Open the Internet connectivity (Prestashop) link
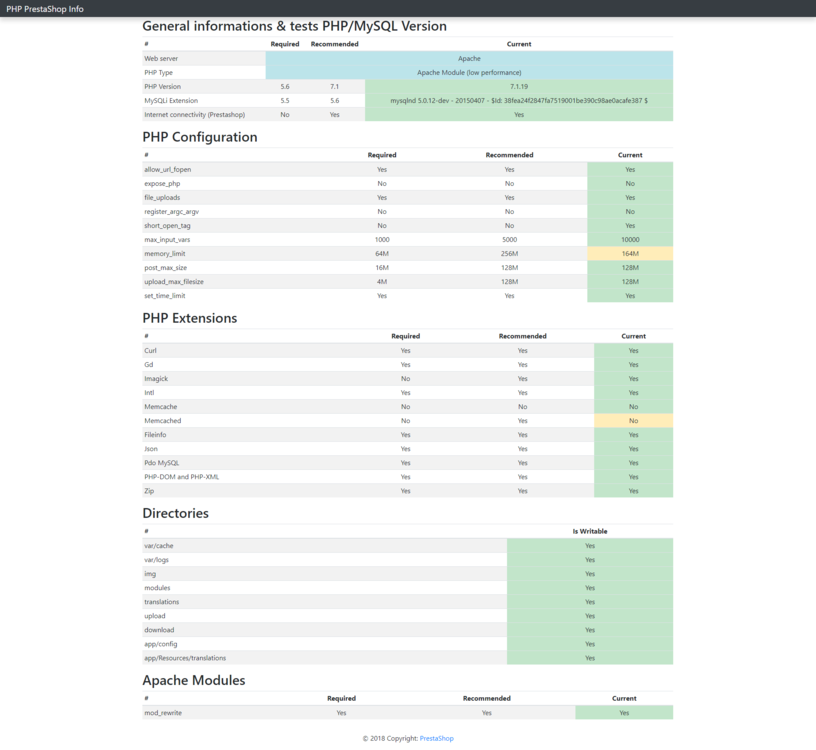 pos(196,114)
